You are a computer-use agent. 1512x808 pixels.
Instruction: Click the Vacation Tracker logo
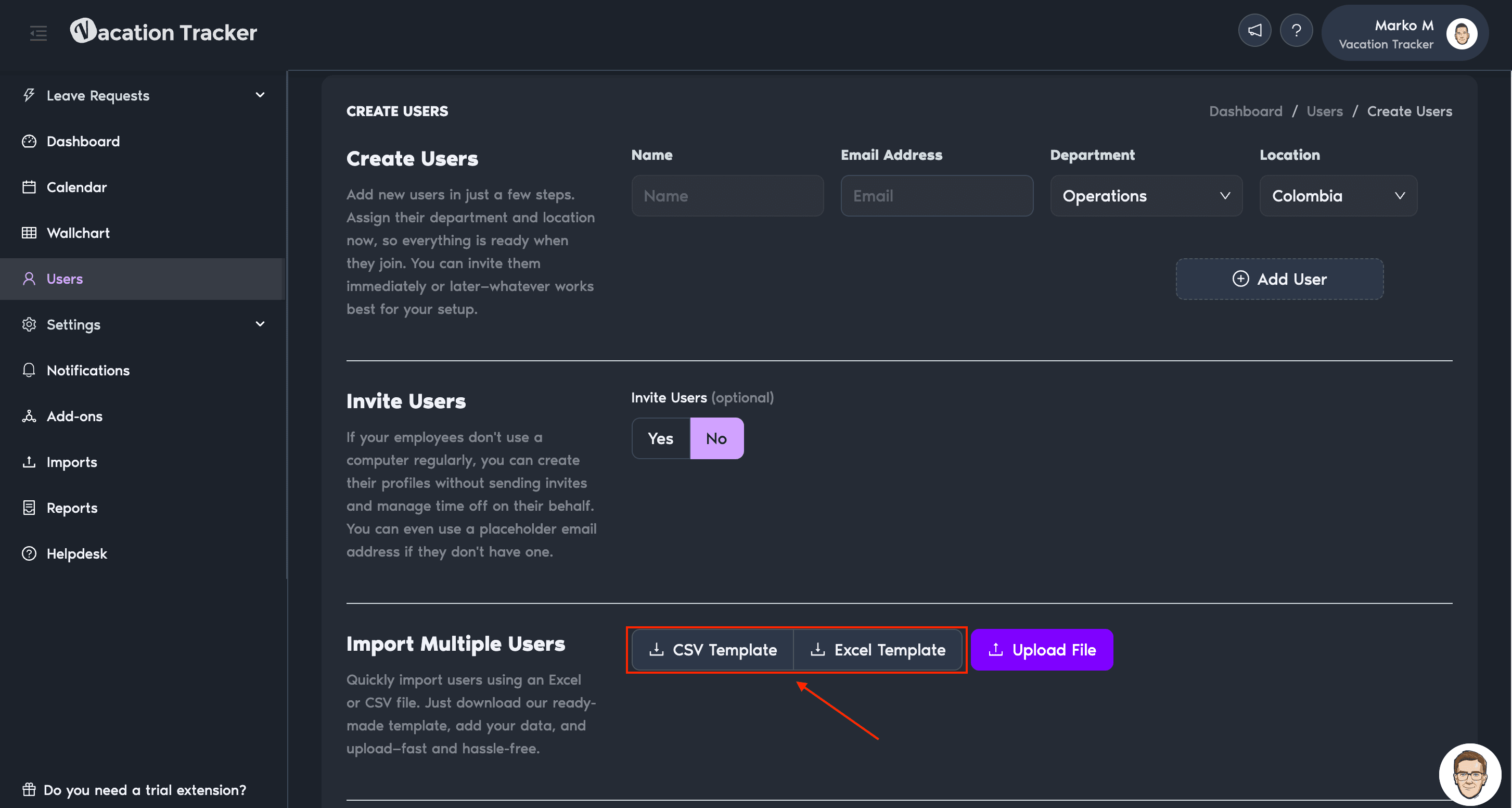coord(163,32)
